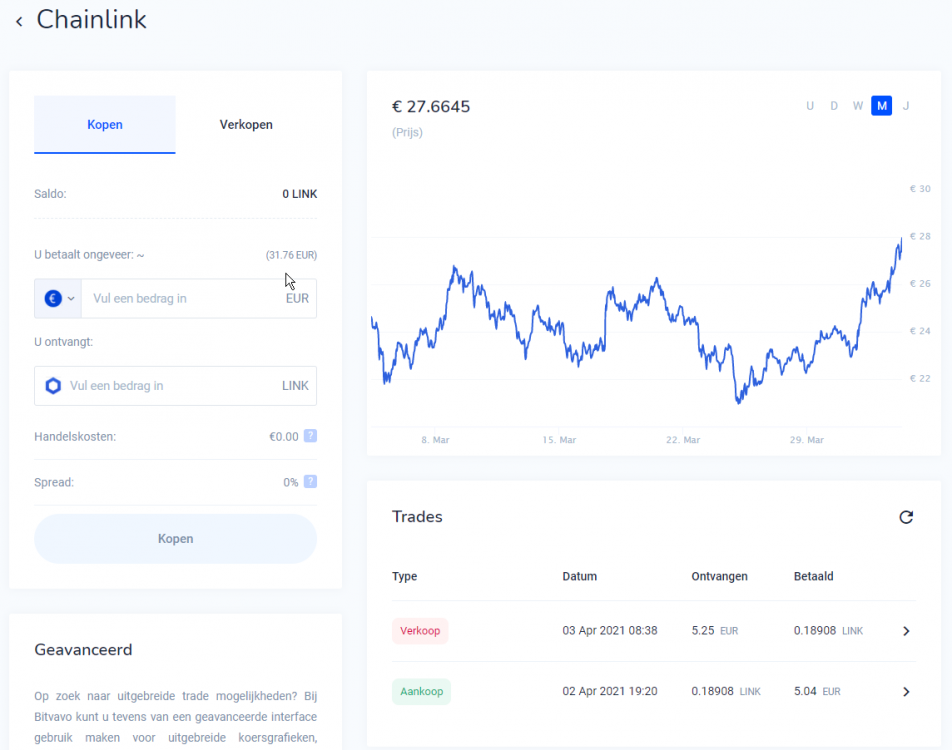Select the W chart timeframe
The height and width of the screenshot is (750, 952).
(858, 106)
